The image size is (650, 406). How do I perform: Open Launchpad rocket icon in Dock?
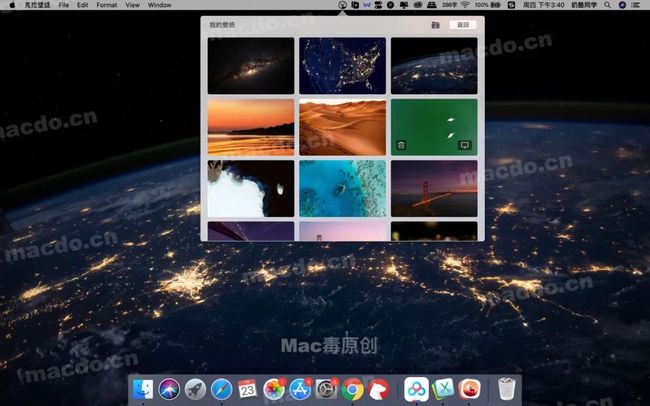coord(195,389)
